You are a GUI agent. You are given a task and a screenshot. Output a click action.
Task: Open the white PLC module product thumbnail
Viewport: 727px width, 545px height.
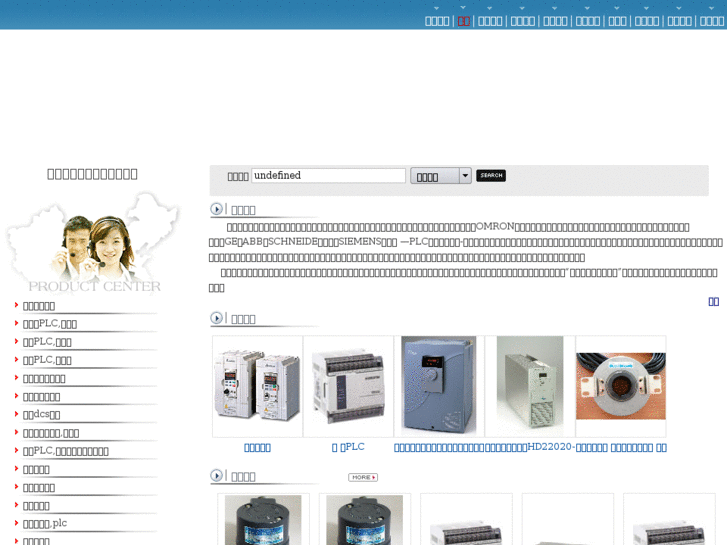coord(348,386)
